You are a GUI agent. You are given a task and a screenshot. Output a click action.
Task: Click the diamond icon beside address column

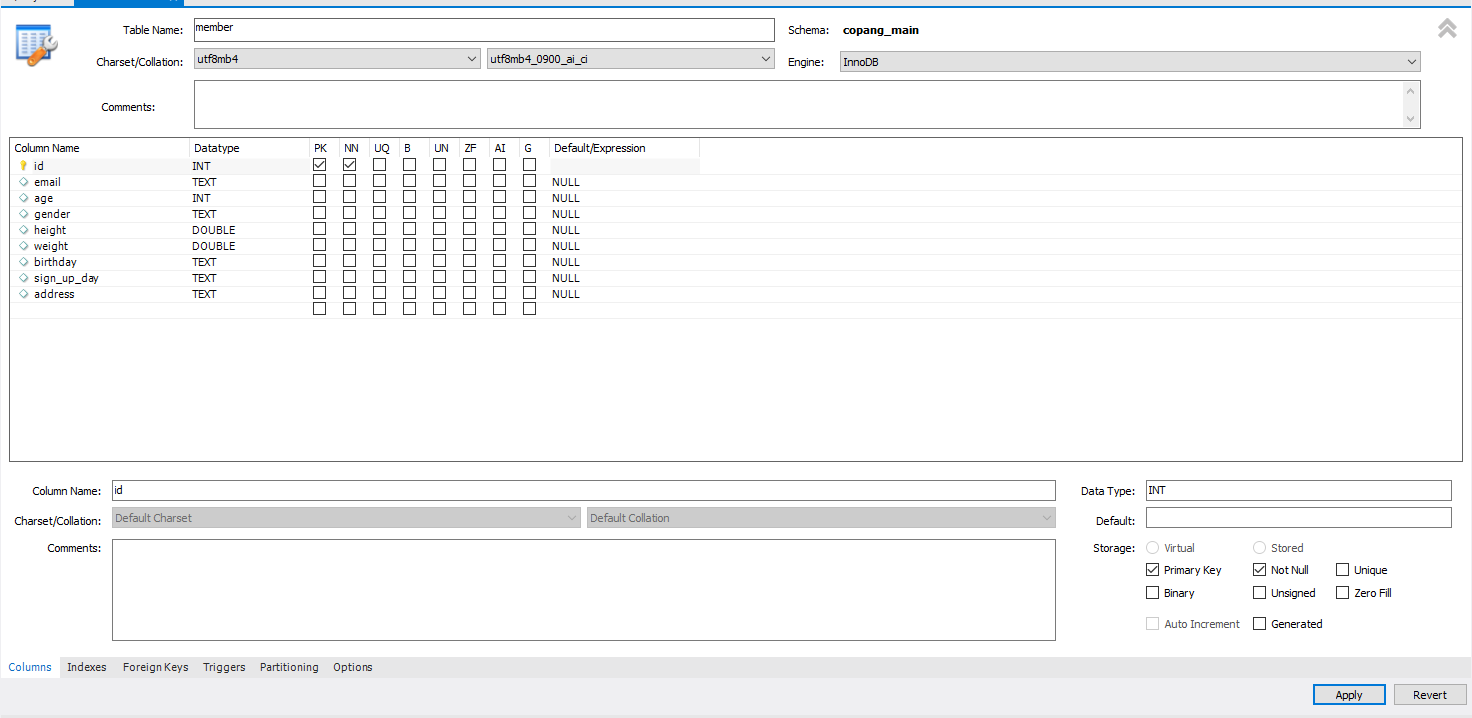click(x=23, y=293)
